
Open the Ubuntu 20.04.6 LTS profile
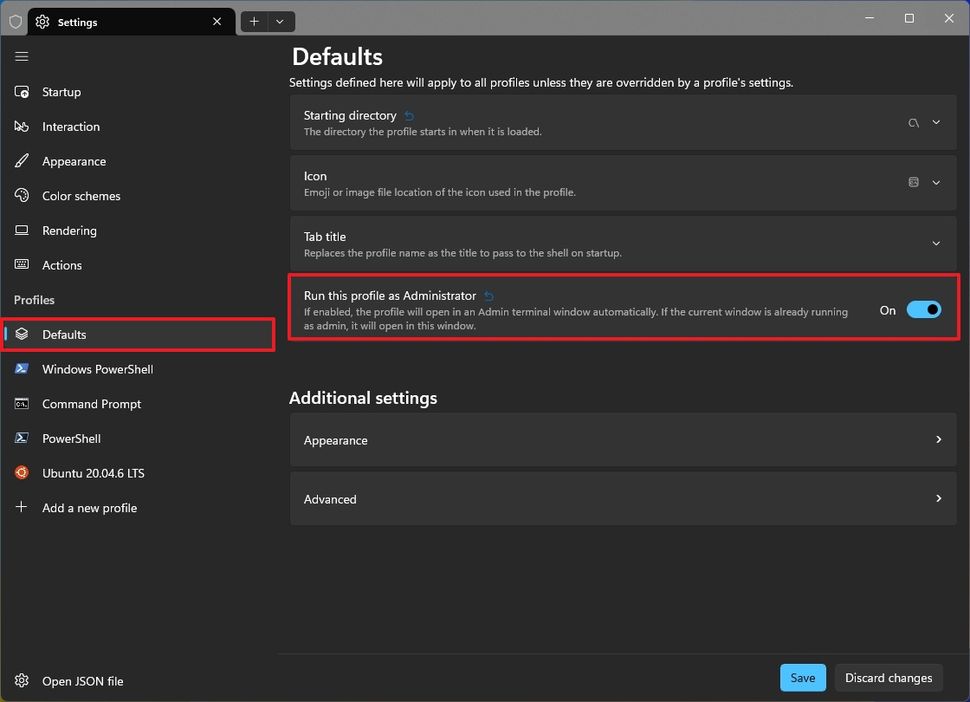click(92, 472)
